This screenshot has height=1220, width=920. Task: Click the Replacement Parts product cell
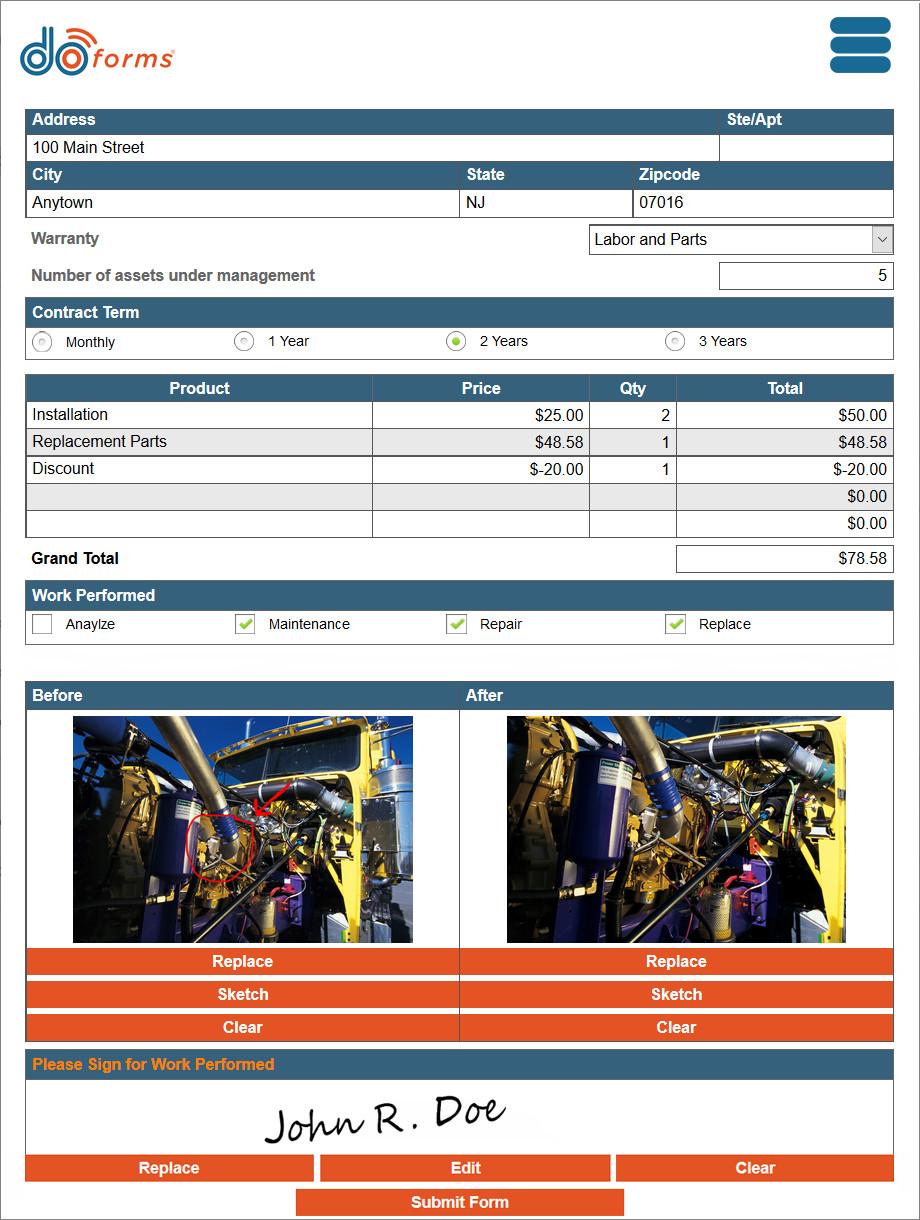coord(199,442)
